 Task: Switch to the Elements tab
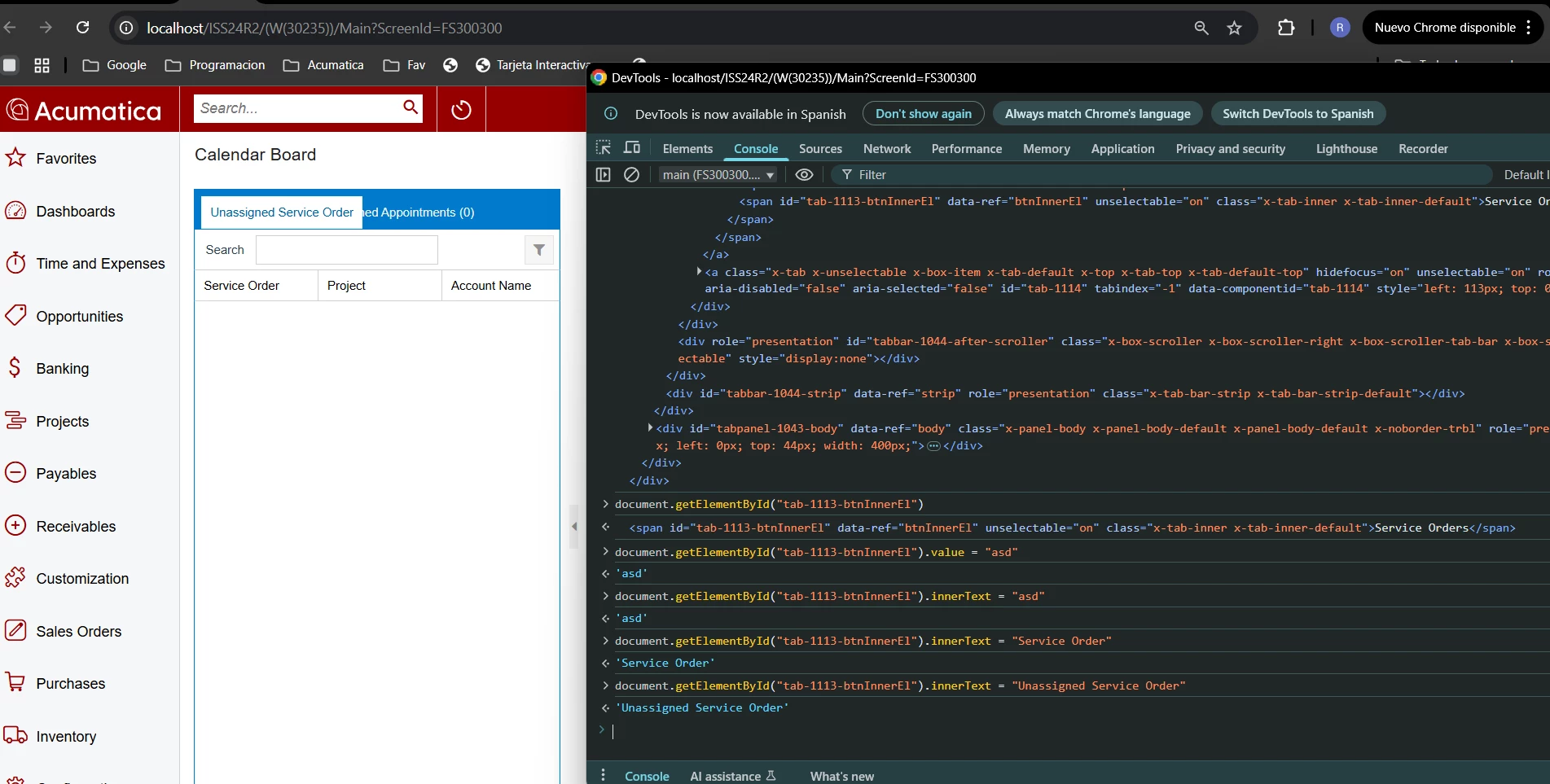687,148
